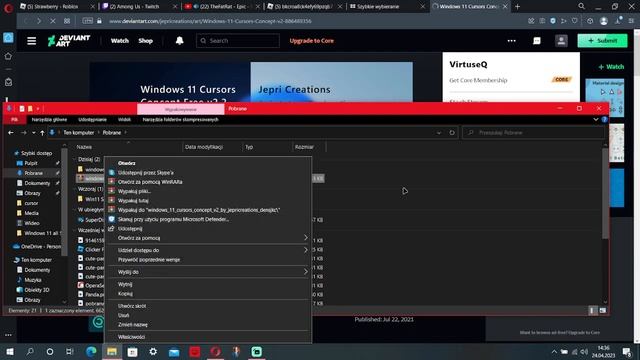
Task: Open Opera GX on taskbar
Action: pos(216,351)
